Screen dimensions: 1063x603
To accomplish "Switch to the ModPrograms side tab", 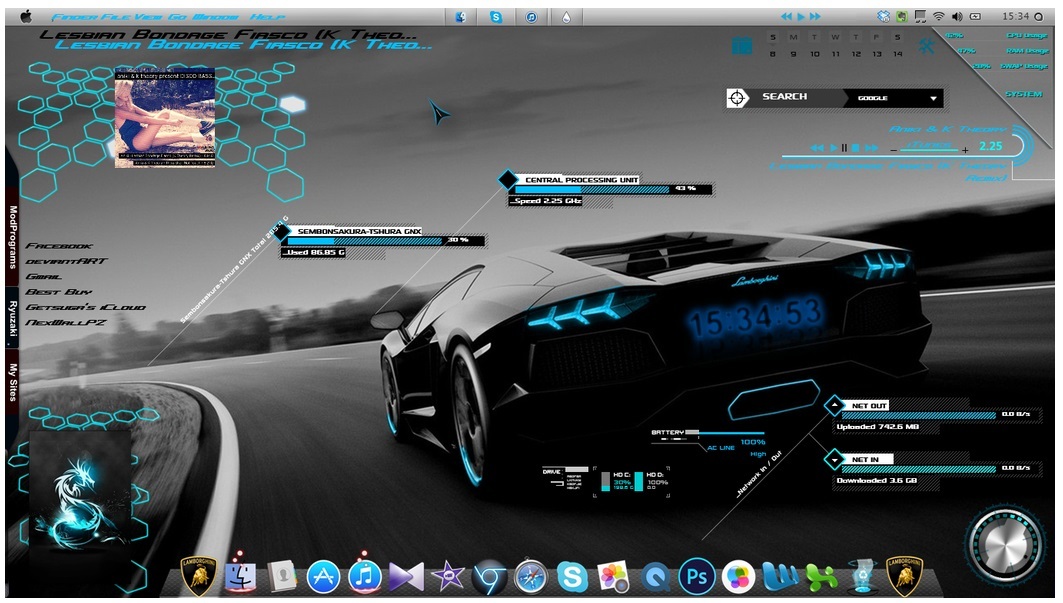I will click(12, 238).
